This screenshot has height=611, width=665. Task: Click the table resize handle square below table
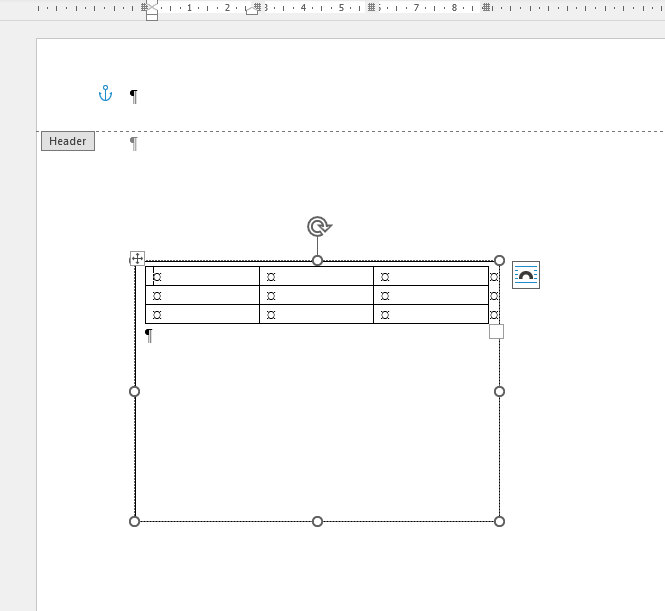point(496,332)
